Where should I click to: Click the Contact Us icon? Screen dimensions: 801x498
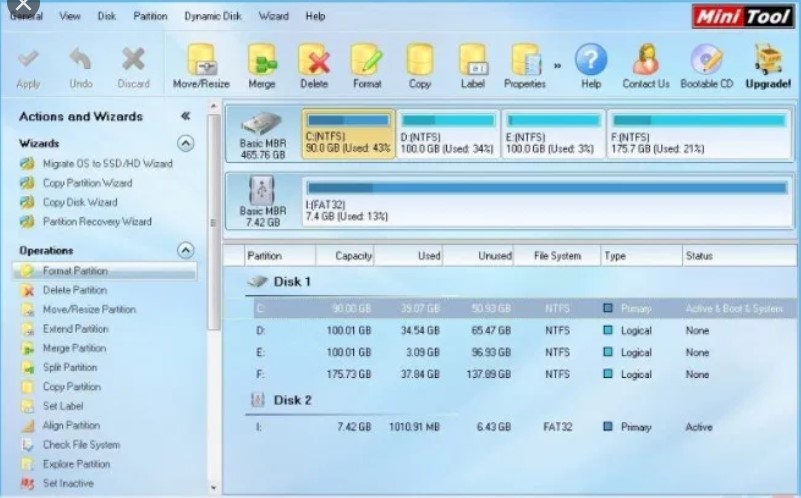646,60
